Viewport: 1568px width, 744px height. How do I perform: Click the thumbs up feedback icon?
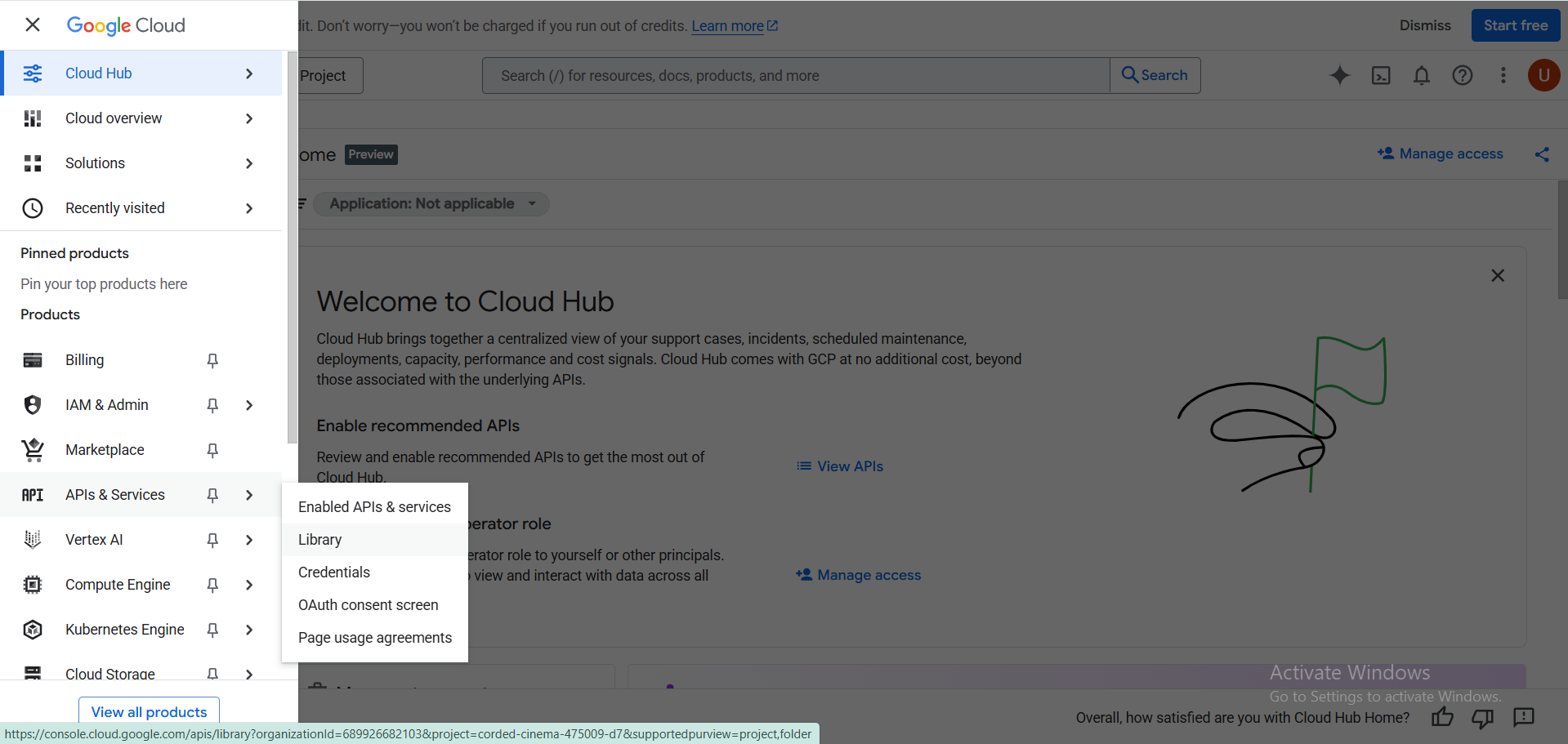(1442, 717)
